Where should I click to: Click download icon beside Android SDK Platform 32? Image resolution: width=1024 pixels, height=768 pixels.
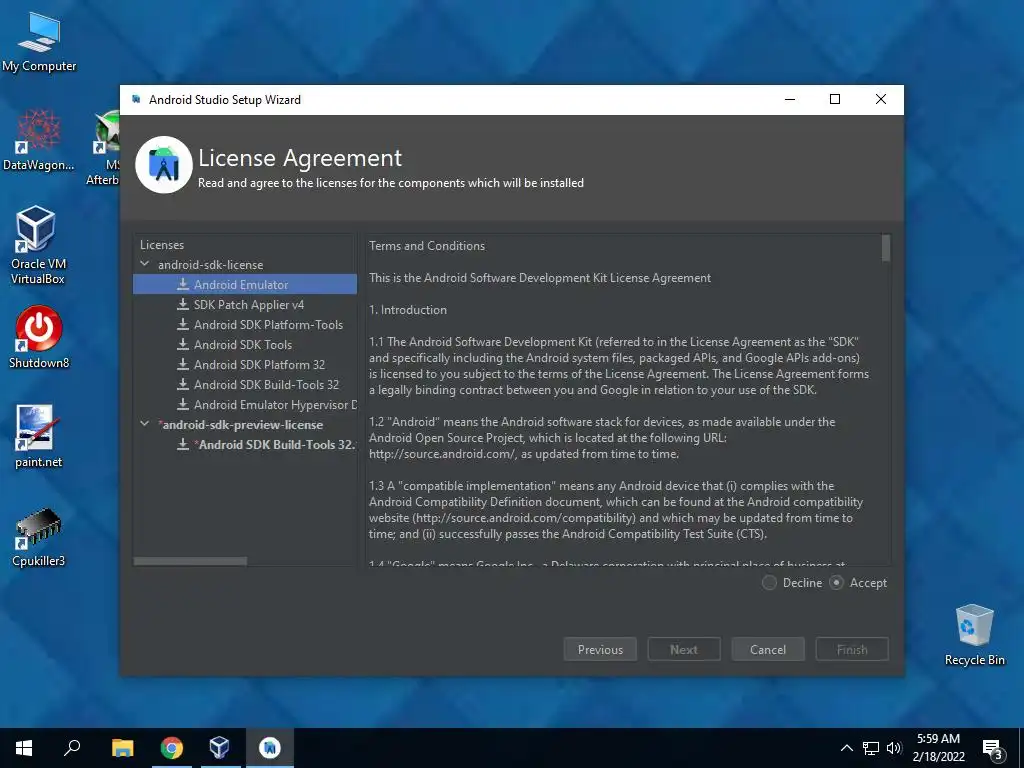click(x=183, y=364)
